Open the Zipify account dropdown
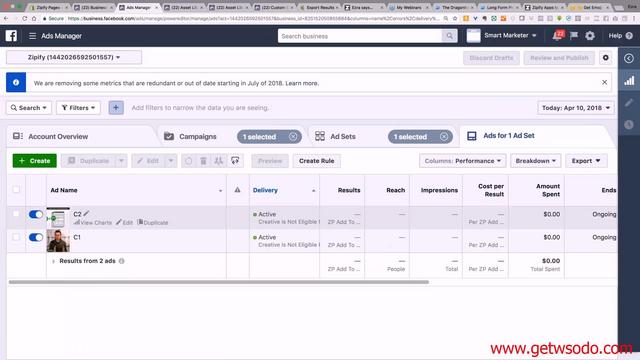 click(x=74, y=58)
